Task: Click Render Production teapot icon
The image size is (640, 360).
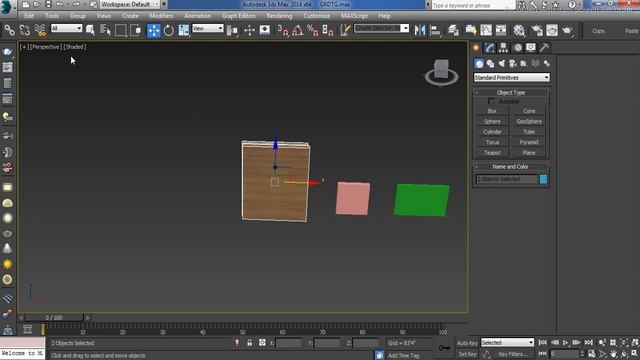Action: point(567,30)
